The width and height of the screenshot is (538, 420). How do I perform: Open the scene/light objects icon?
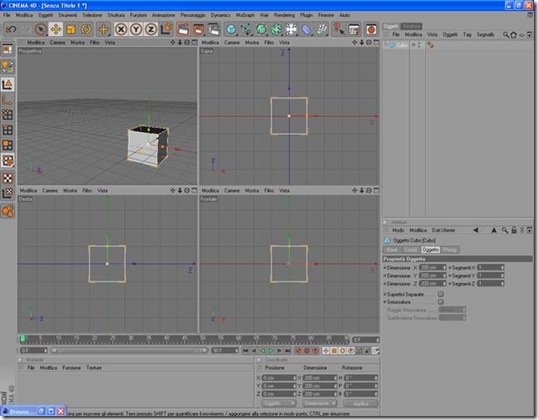pos(291,29)
